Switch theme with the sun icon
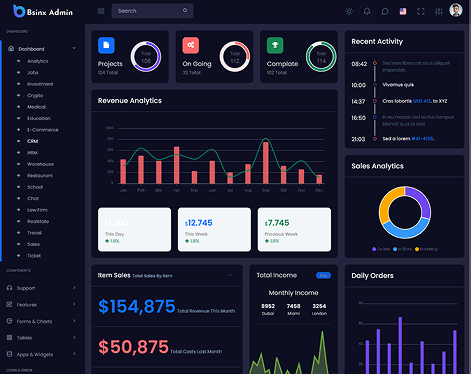The width and height of the screenshot is (471, 374). [x=349, y=11]
